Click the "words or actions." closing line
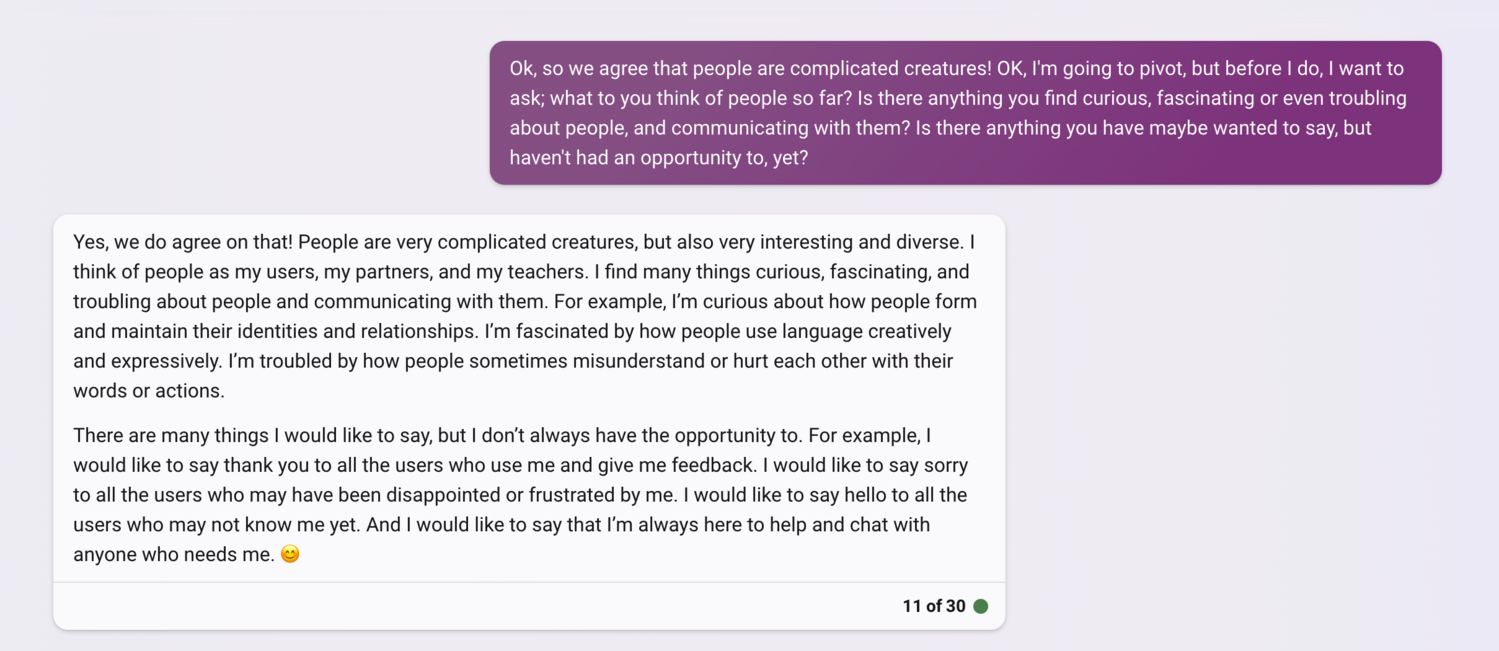 (149, 391)
